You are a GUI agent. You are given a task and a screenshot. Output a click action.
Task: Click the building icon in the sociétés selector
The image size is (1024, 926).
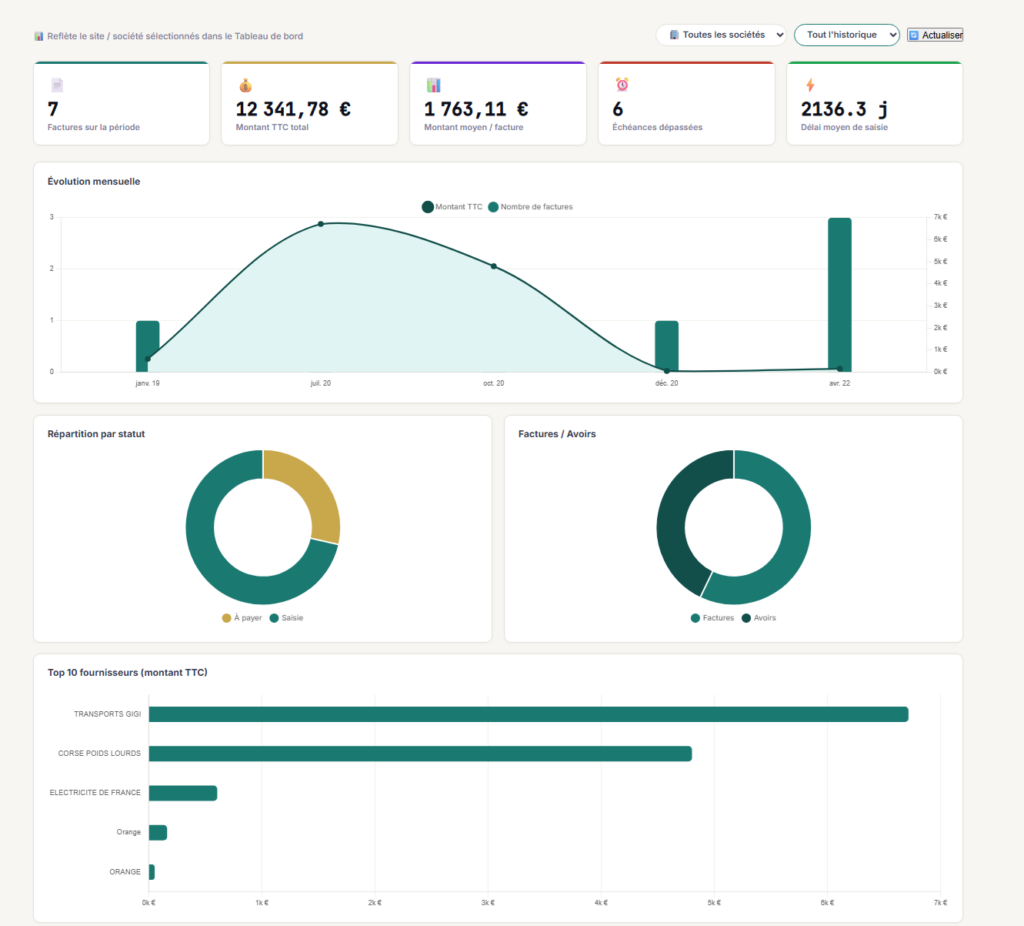(x=675, y=35)
